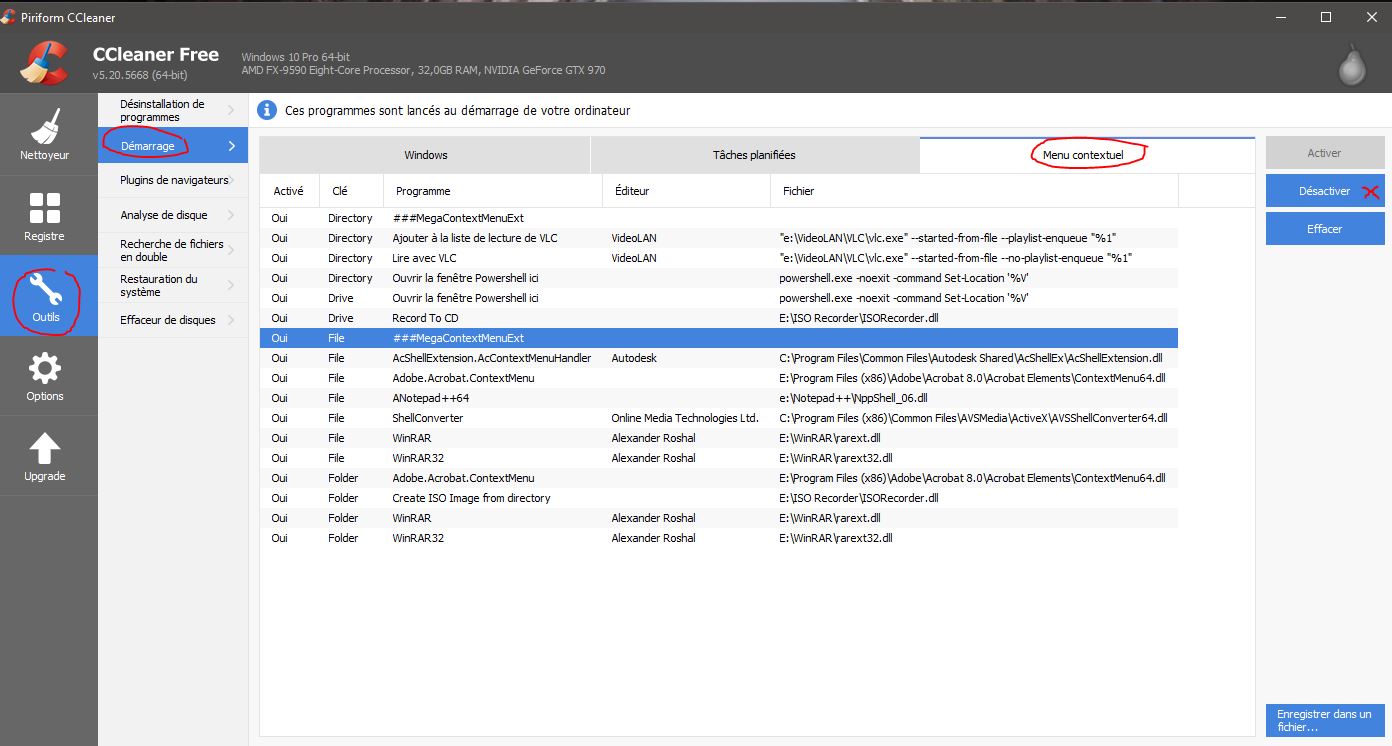This screenshot has height=746, width=1392.
Task: Select Ajouter à la liste de lecture de VLC
Action: pyautogui.click(x=719, y=238)
